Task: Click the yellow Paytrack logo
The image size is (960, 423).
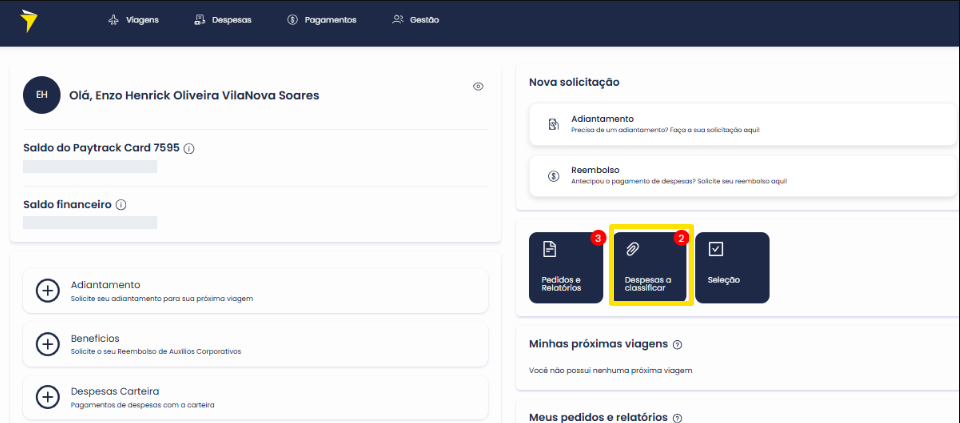Action: (28, 20)
